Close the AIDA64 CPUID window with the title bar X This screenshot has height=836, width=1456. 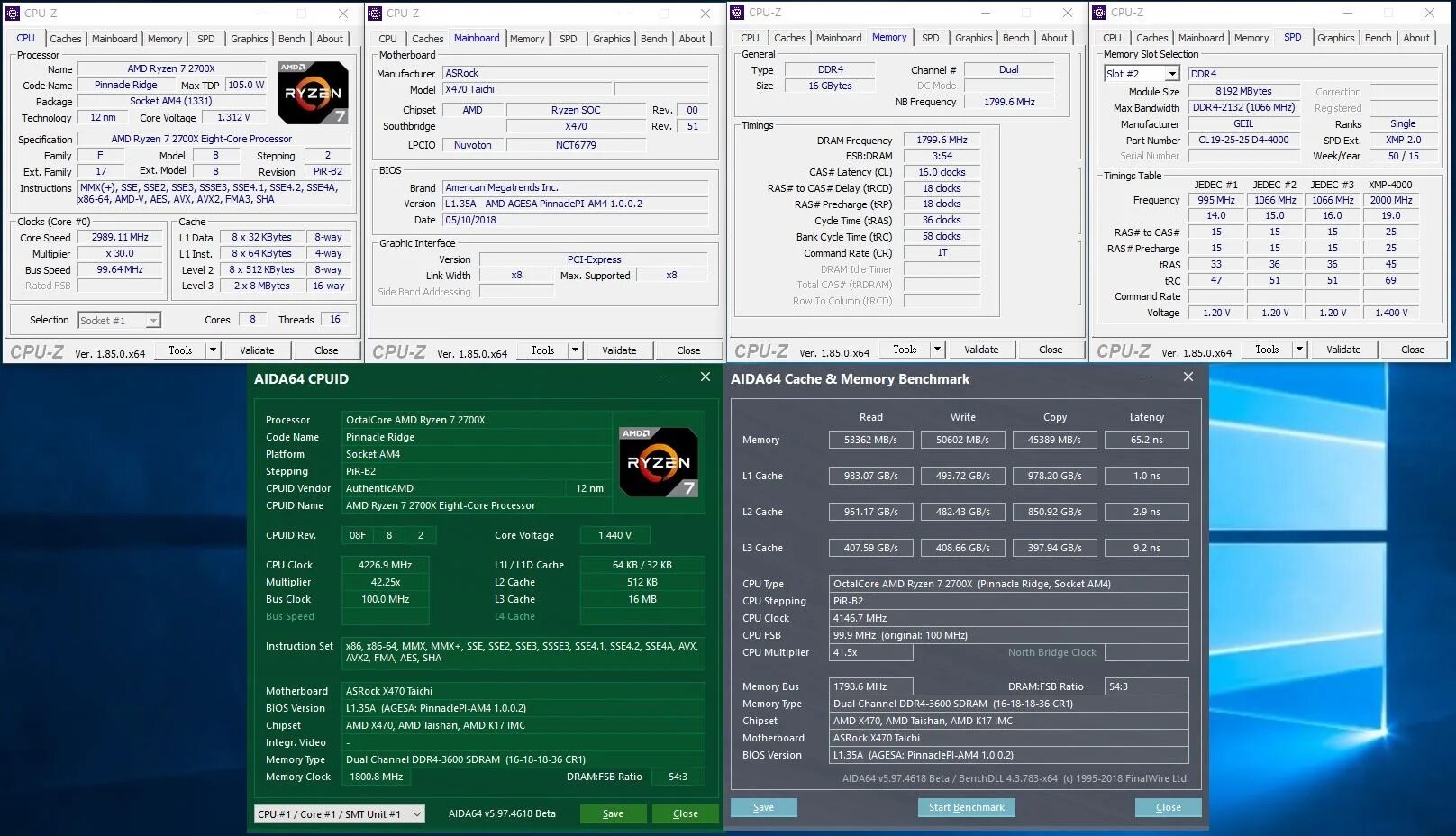tap(705, 377)
